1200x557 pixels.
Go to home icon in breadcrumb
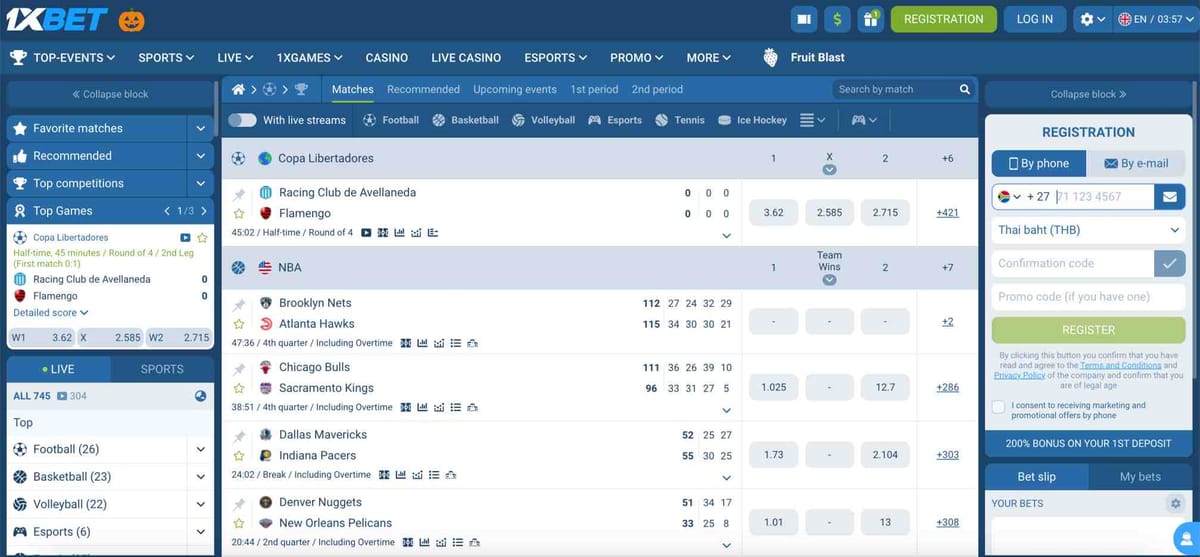[x=238, y=89]
